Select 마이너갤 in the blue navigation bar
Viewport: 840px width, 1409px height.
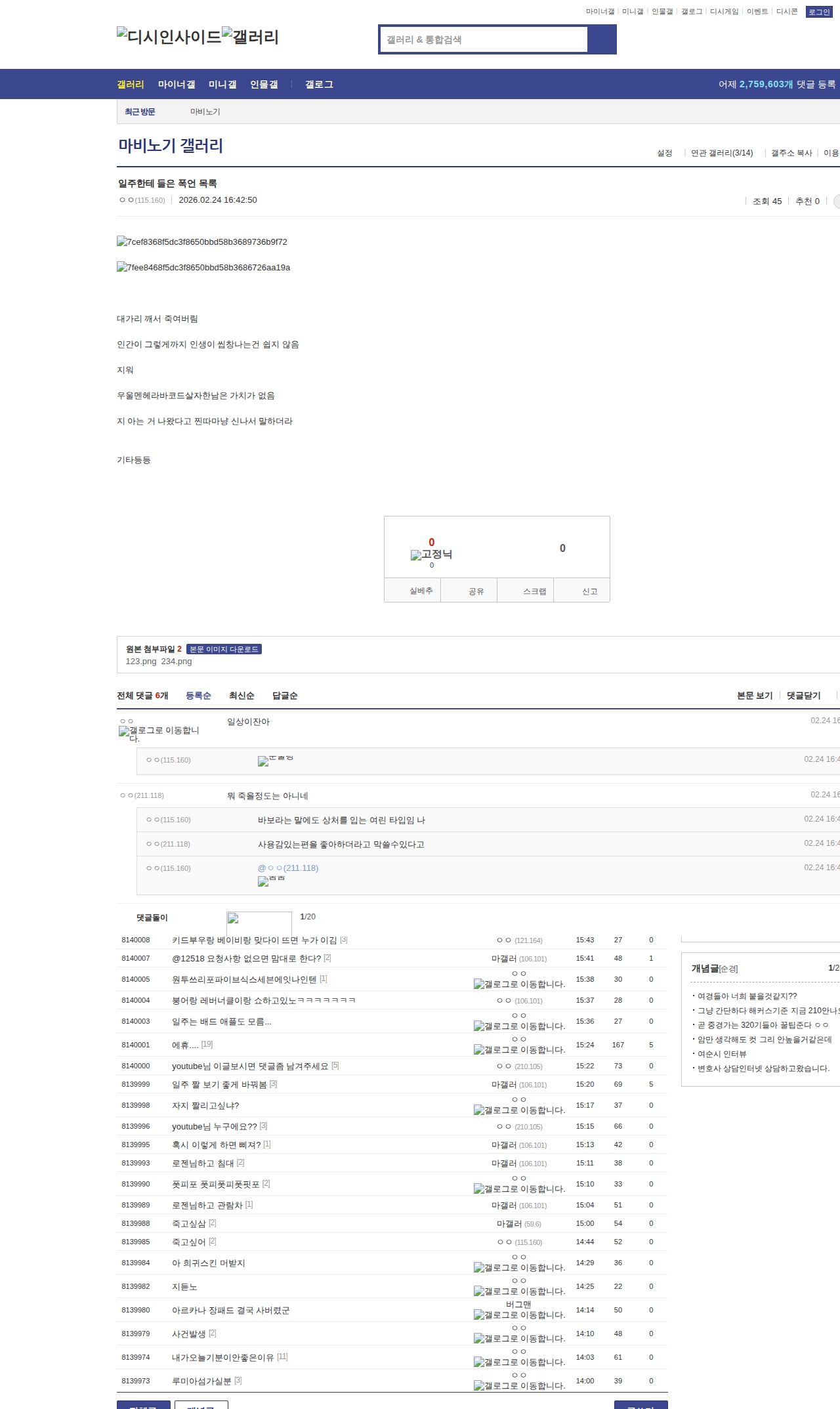tap(177, 84)
